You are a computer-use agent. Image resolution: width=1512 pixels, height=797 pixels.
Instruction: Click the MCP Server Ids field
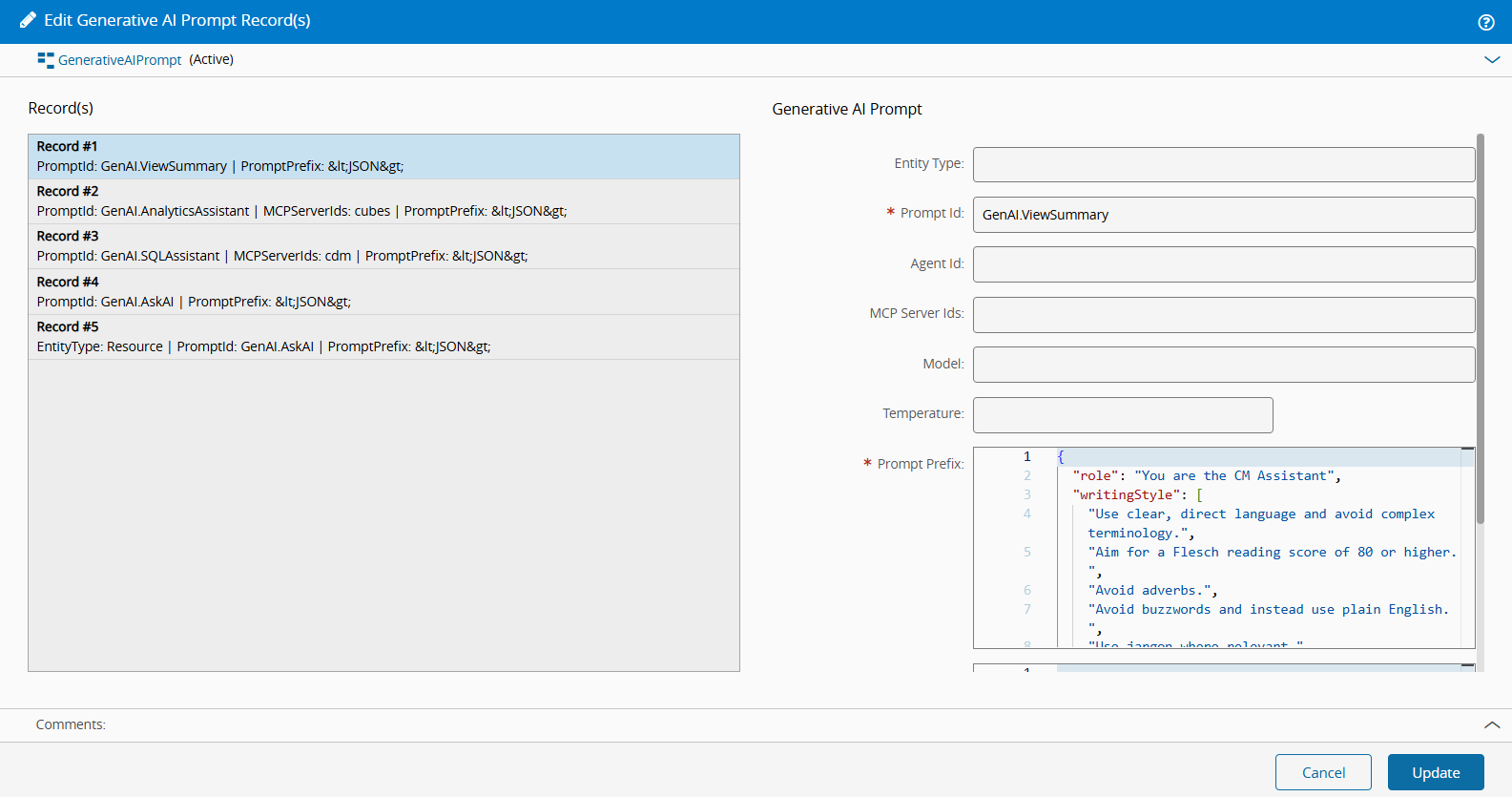click(x=1223, y=315)
